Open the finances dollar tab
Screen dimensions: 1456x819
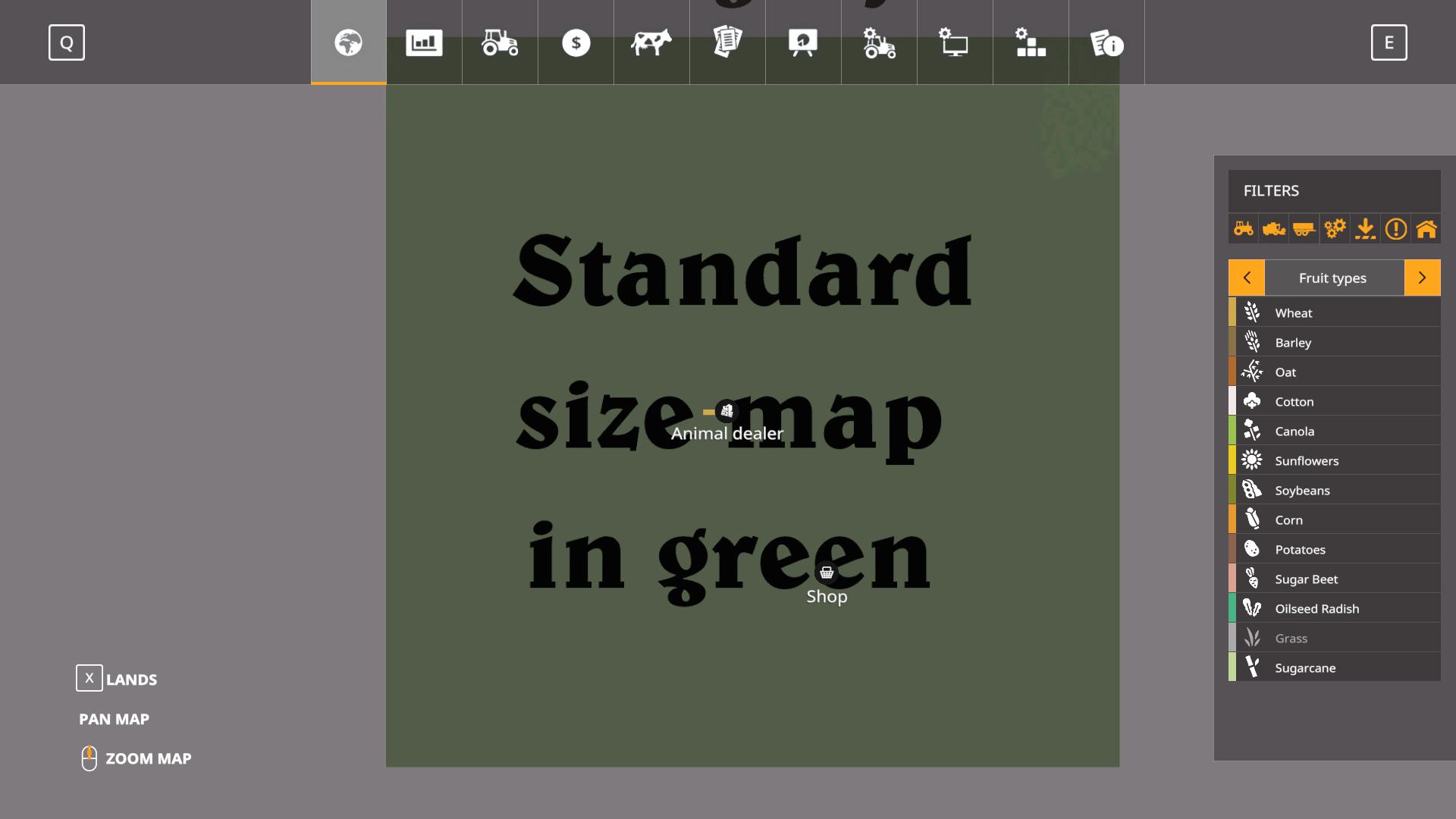576,42
